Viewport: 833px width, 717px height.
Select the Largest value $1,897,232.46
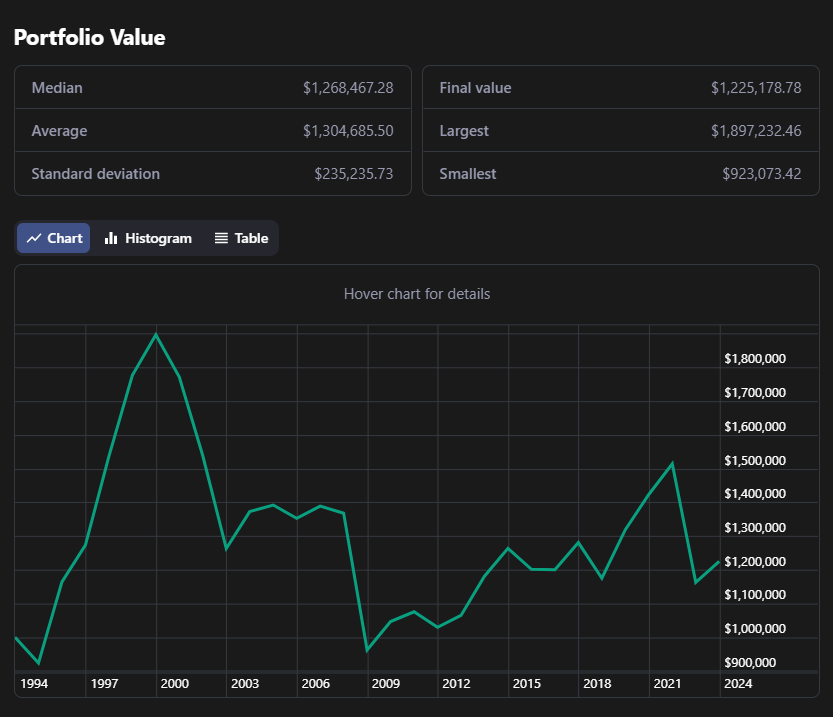pyautogui.click(x=756, y=131)
